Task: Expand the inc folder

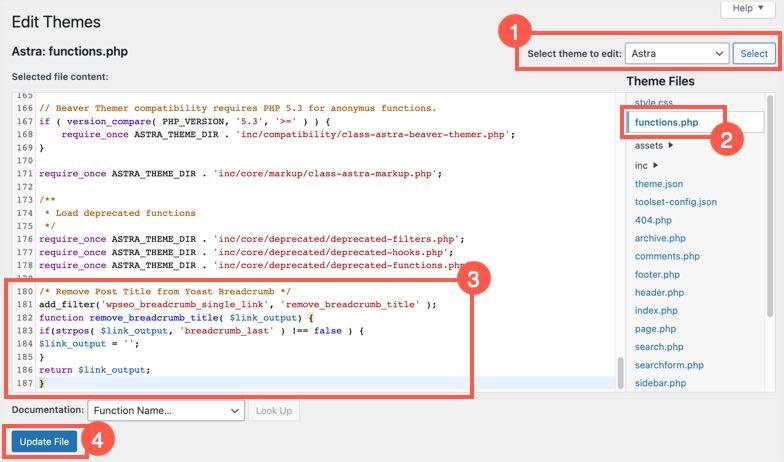Action: click(646, 166)
